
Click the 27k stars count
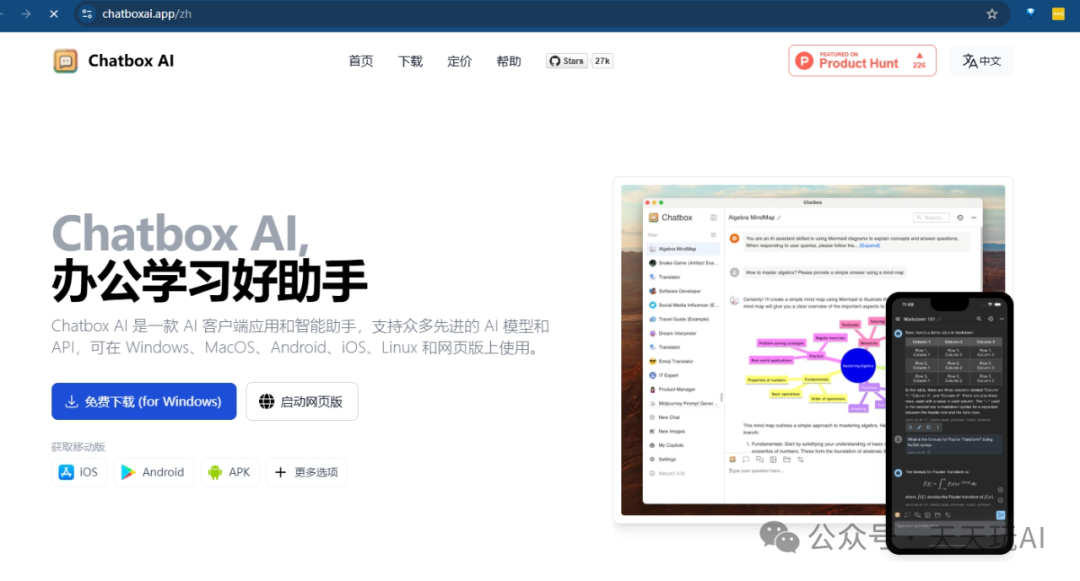pyautogui.click(x=603, y=61)
